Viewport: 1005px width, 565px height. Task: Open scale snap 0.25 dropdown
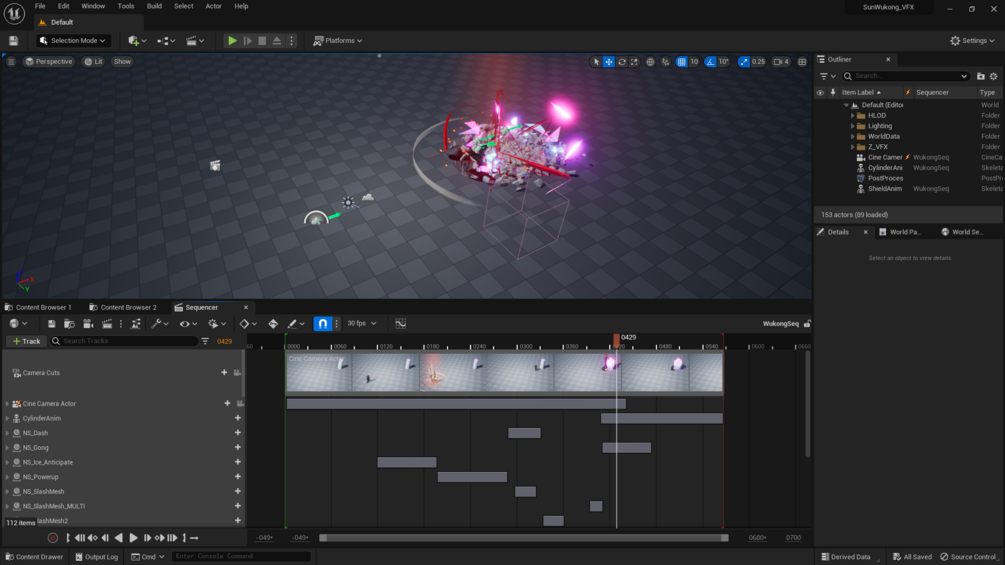[x=758, y=62]
